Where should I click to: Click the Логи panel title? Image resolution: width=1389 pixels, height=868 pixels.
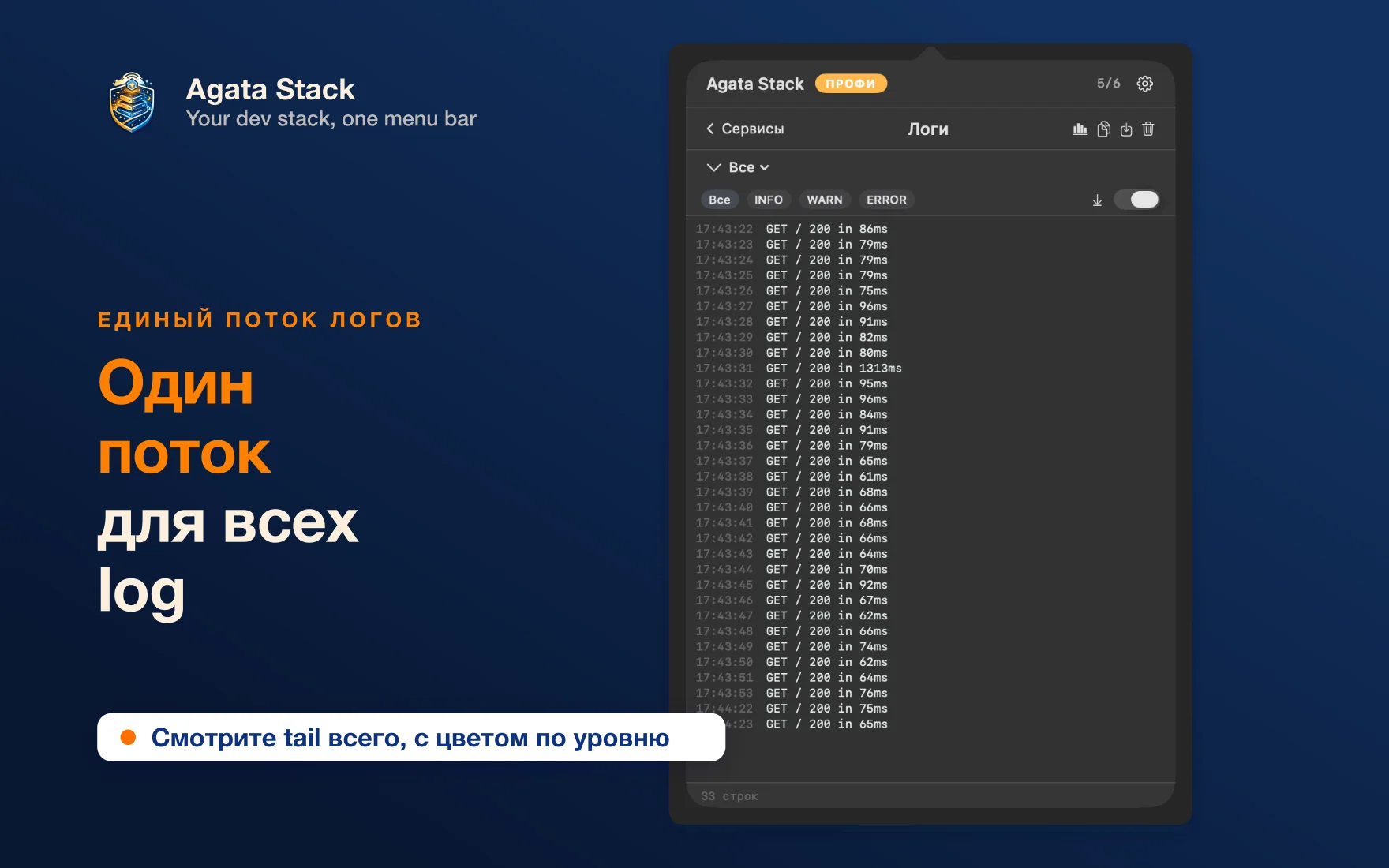pyautogui.click(x=928, y=129)
